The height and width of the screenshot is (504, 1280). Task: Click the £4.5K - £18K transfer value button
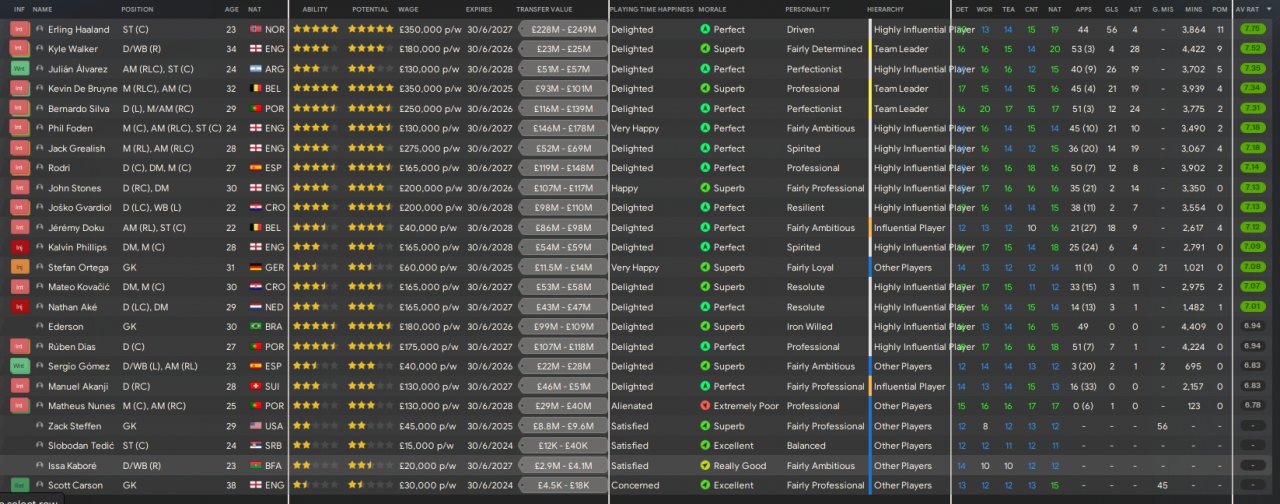563,485
